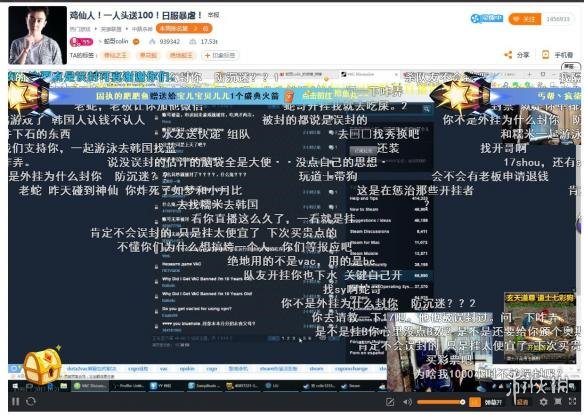
Task: Click the 举报 link beside the stream title
Action: tap(213, 15)
